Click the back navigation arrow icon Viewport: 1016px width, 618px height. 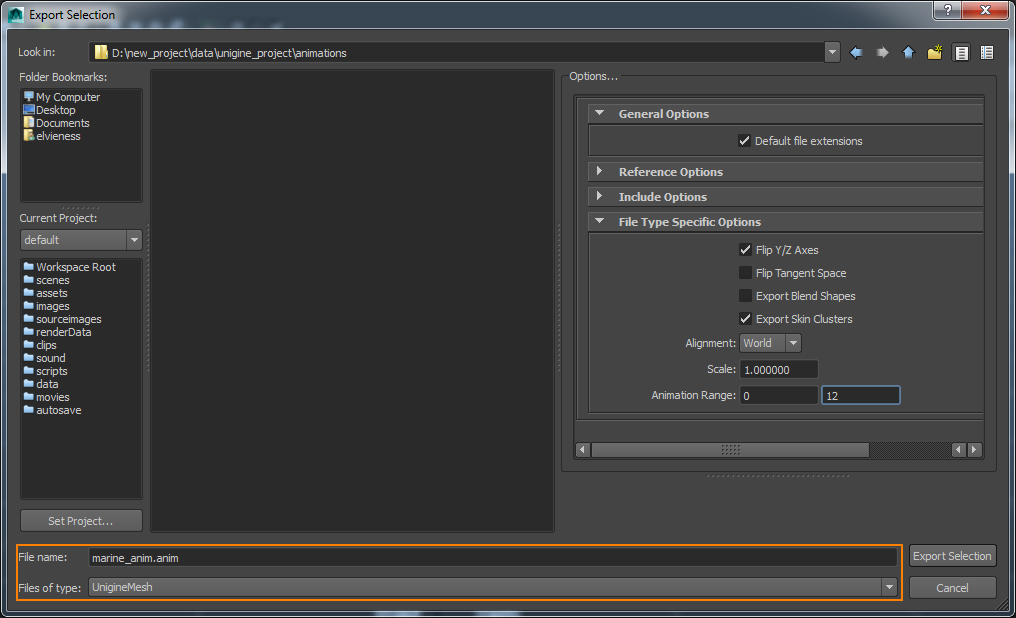click(856, 53)
